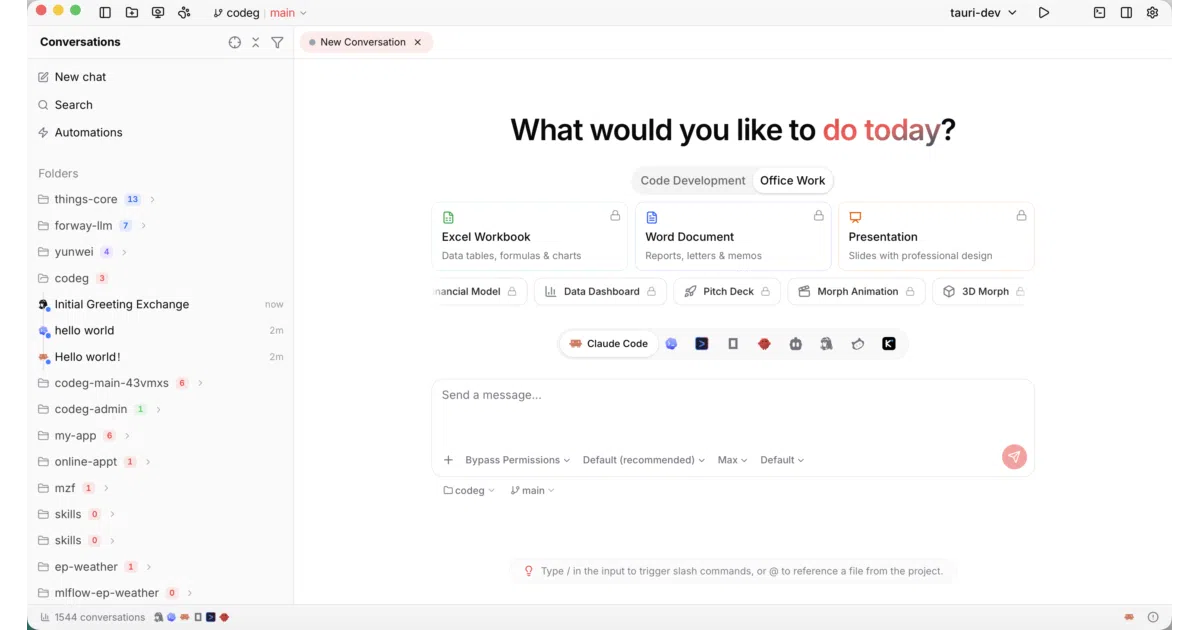Choose the Claude Code agent
Image resolution: width=1200 pixels, height=630 pixels.
click(608, 344)
